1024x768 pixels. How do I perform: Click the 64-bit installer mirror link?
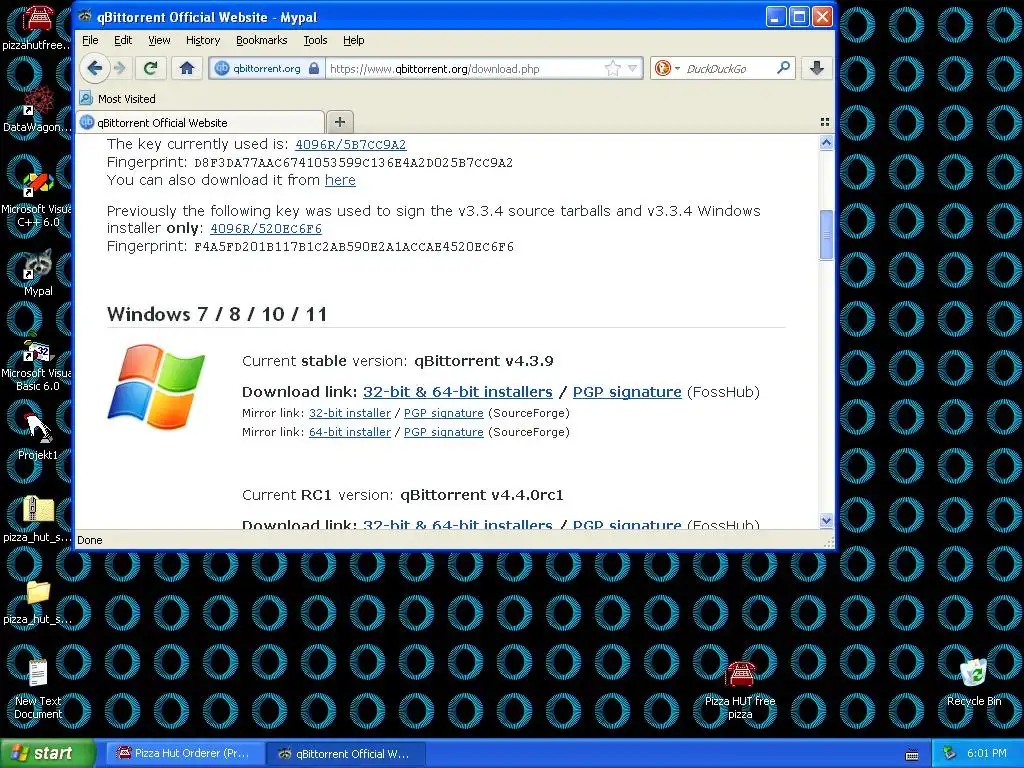tap(349, 432)
